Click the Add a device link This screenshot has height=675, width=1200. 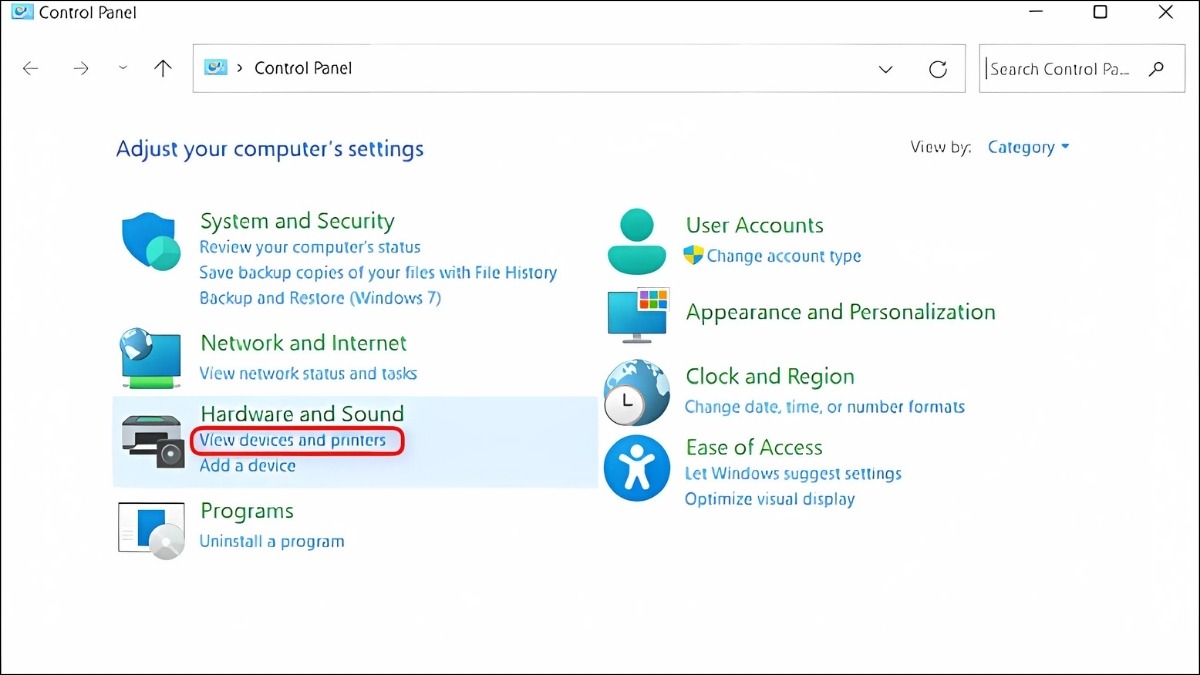tap(247, 465)
